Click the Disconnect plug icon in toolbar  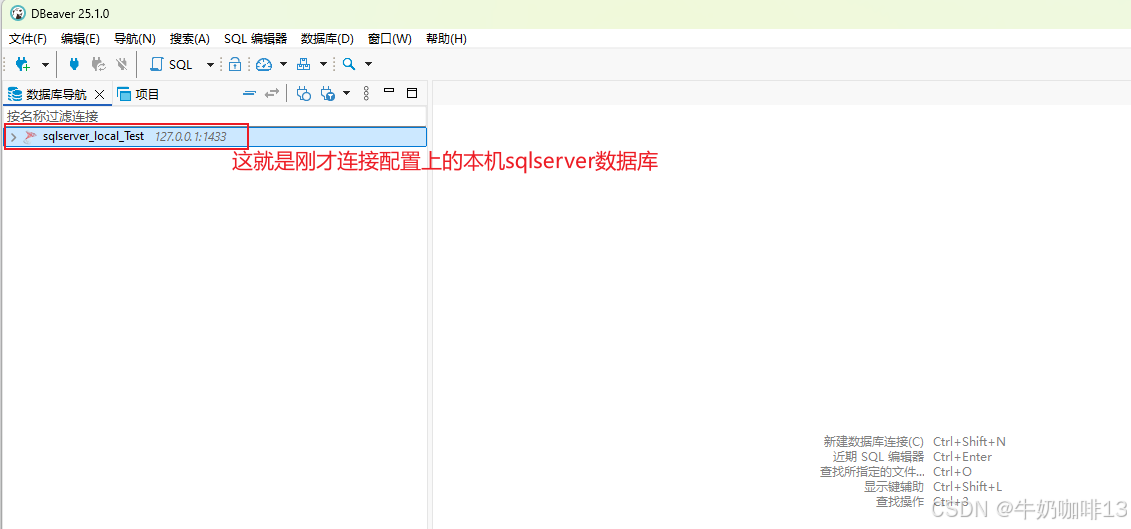pos(122,64)
